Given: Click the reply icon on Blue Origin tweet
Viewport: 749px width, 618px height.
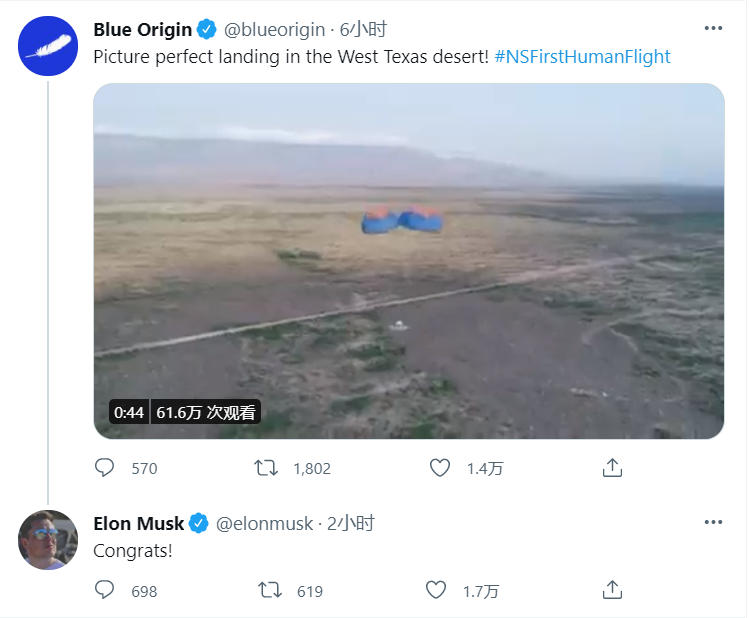Looking at the screenshot, I should tap(104, 468).
